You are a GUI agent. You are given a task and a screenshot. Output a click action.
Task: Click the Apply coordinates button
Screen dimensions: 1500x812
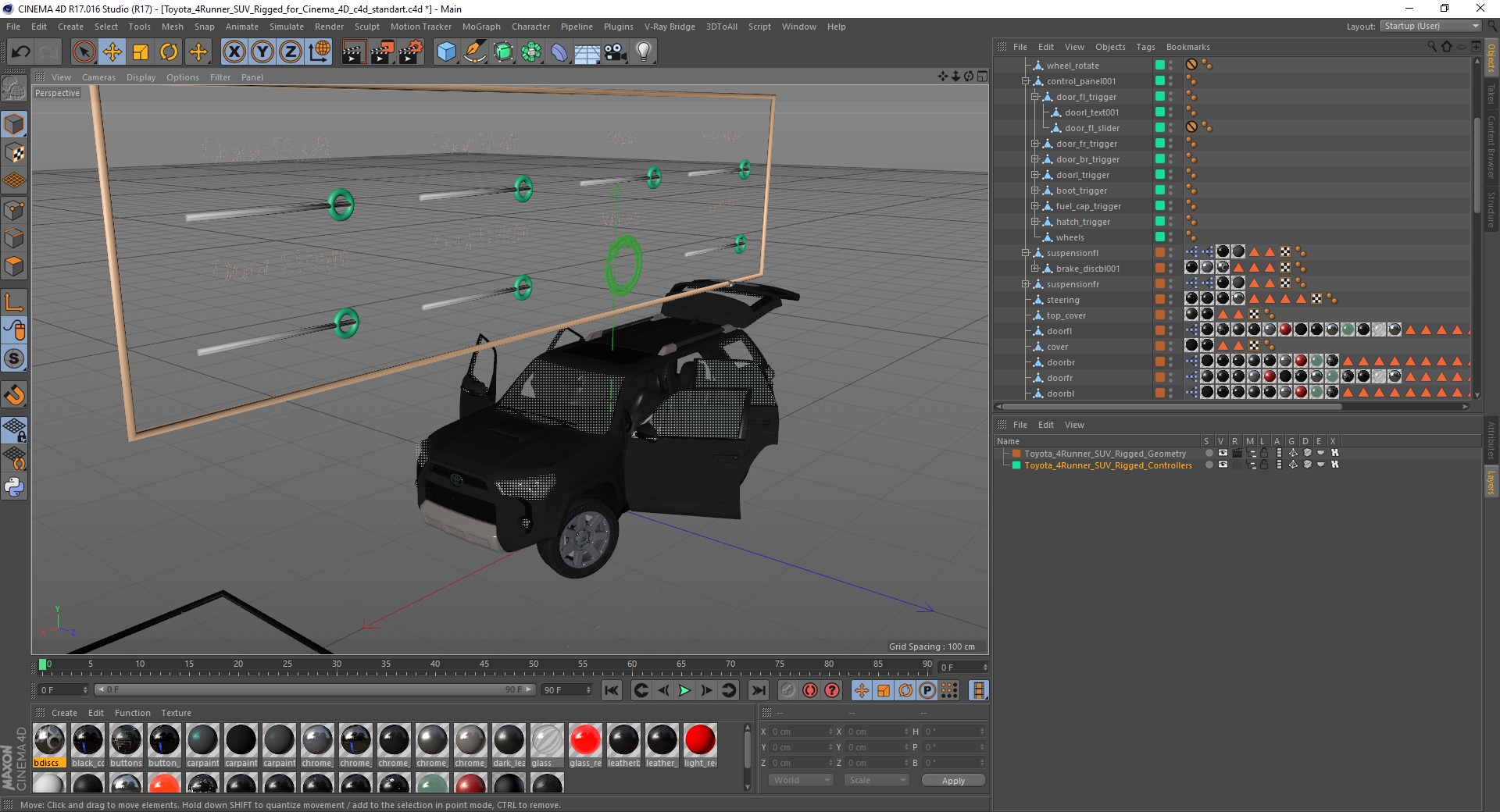click(953, 781)
